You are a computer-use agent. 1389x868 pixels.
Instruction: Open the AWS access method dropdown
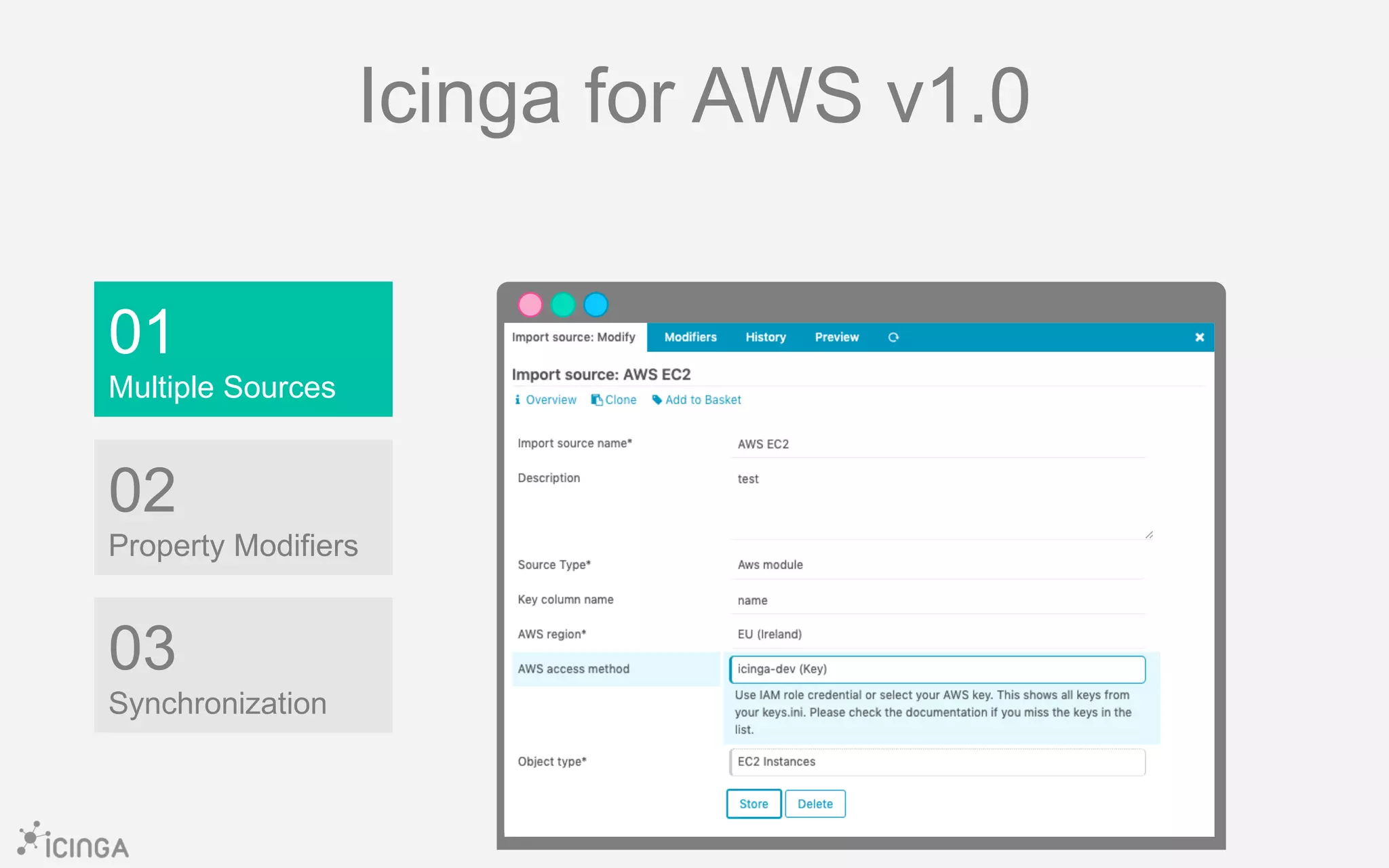coord(937,669)
